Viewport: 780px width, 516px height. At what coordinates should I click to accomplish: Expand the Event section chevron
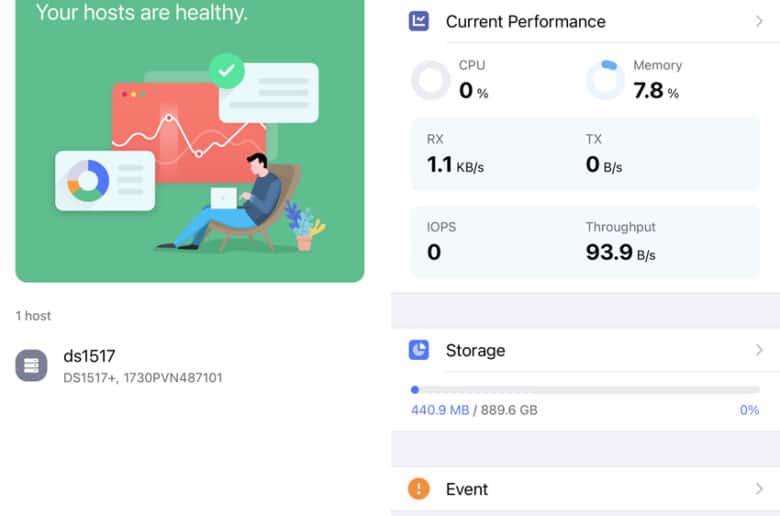coord(759,489)
